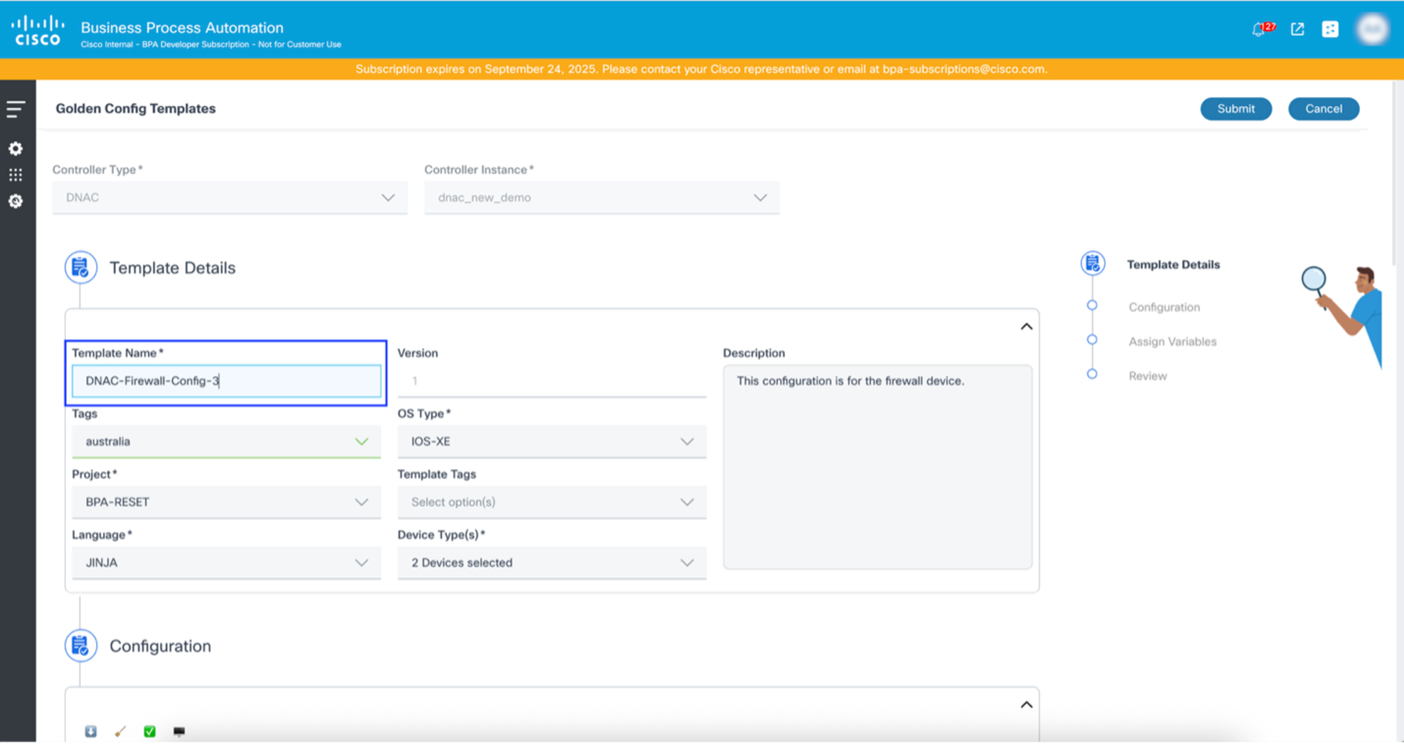
Task: Click the broom clear icon in Configuration
Action: 120,732
